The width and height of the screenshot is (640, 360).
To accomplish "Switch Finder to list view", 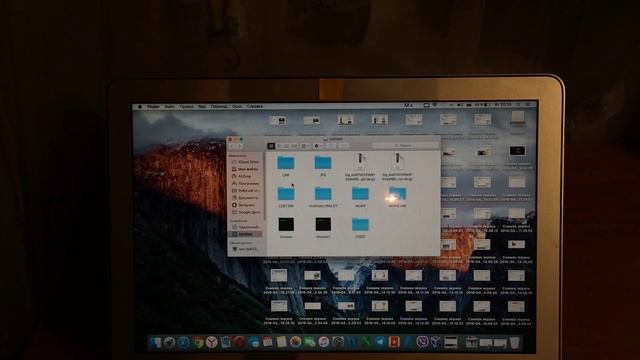I will 279,146.
